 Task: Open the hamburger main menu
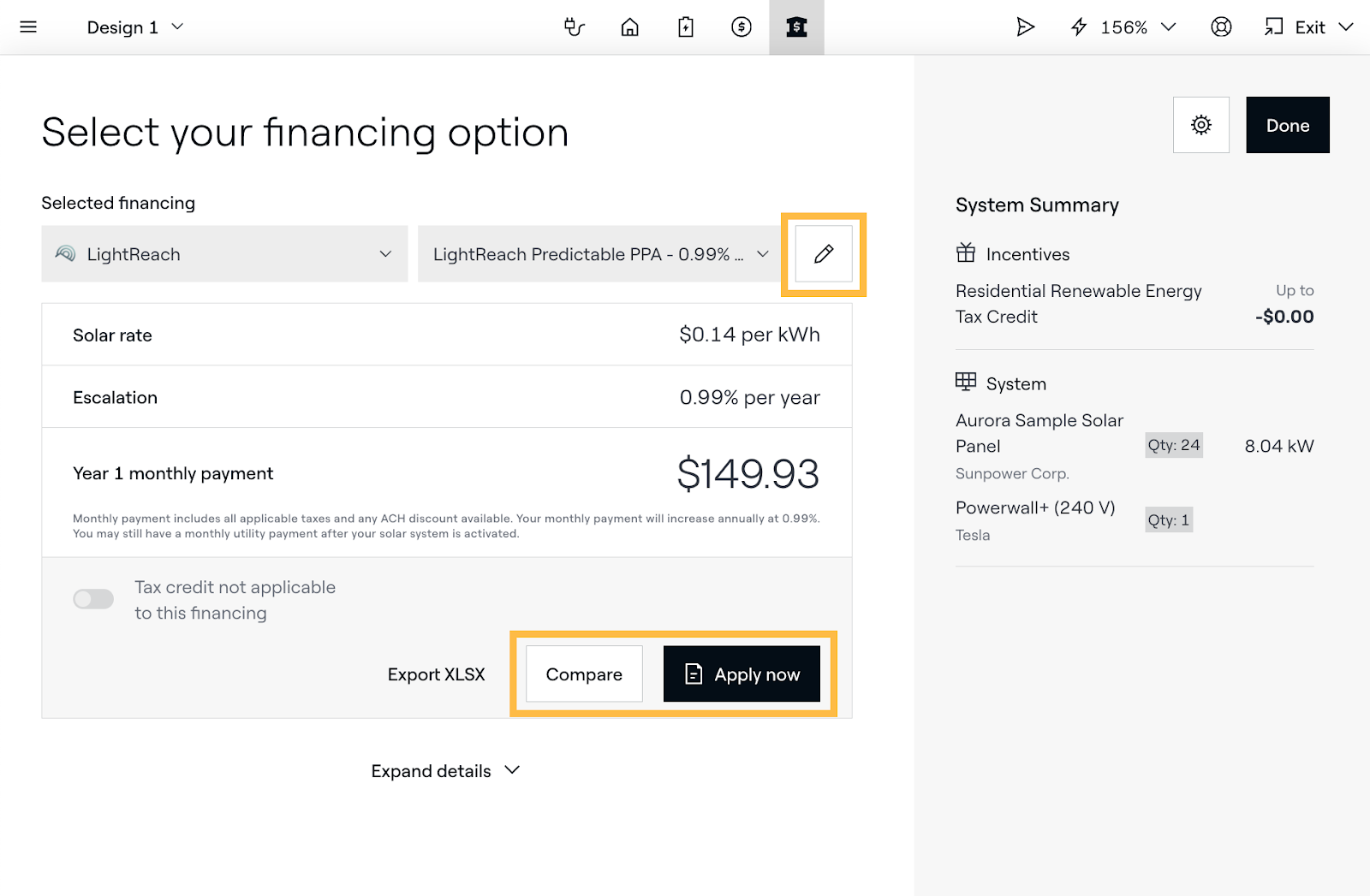(x=28, y=27)
